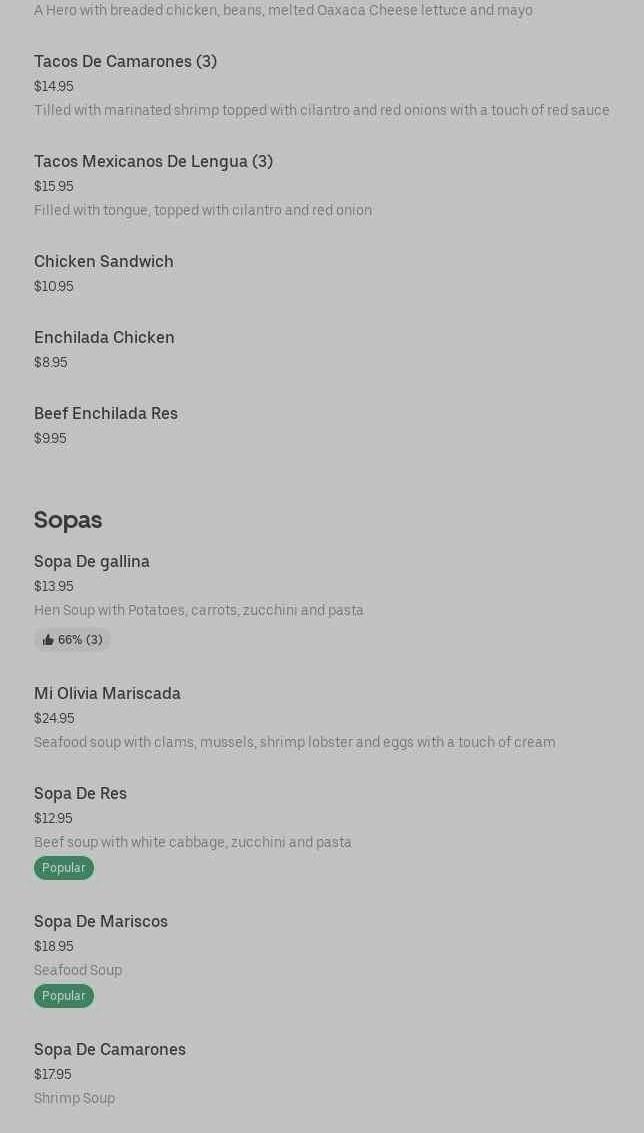Click the Popular badge under Sopa De Res

coord(64,868)
